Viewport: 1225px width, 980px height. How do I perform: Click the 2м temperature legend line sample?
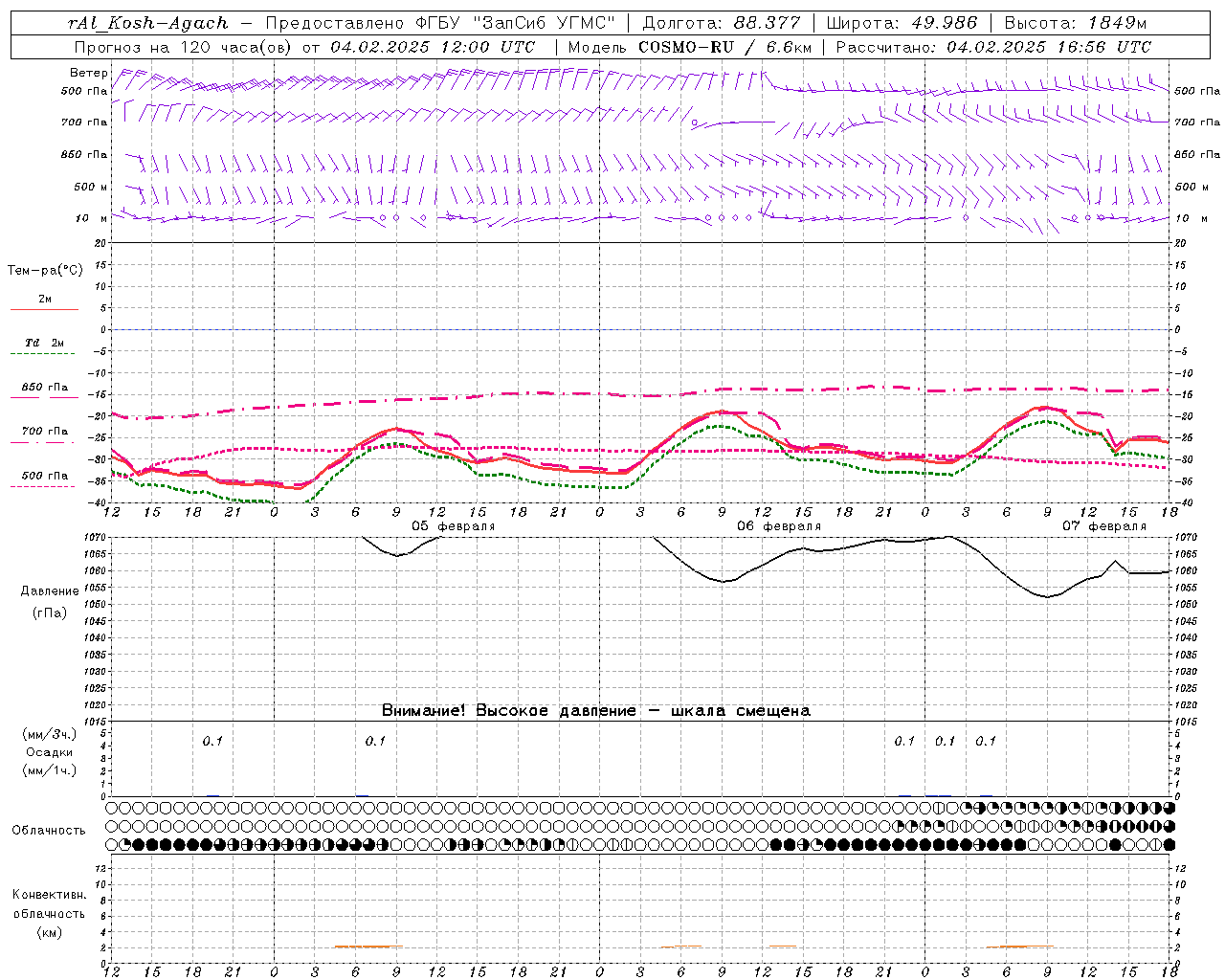[x=44, y=310]
